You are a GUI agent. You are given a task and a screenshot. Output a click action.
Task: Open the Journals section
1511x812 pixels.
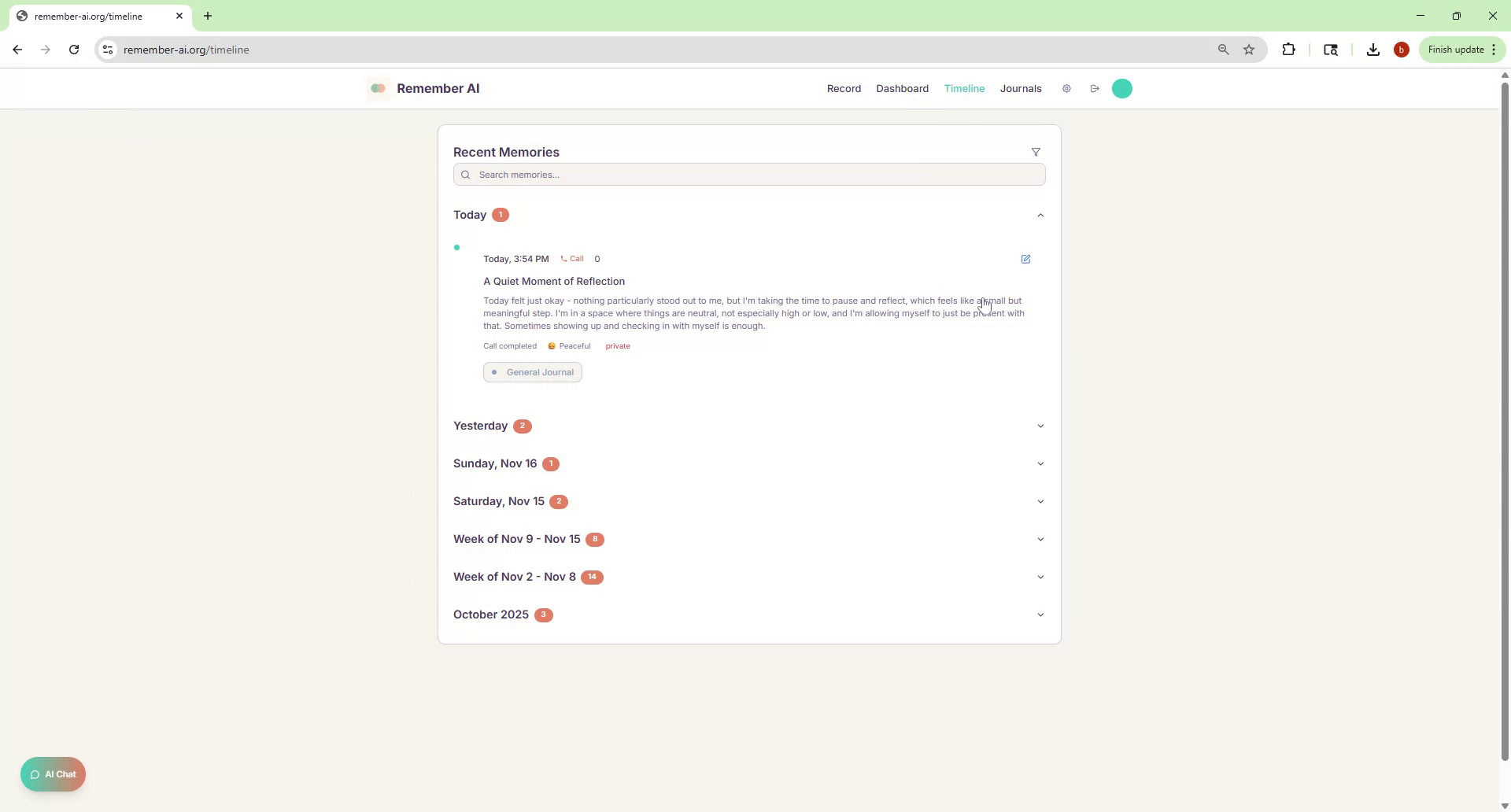[1020, 88]
